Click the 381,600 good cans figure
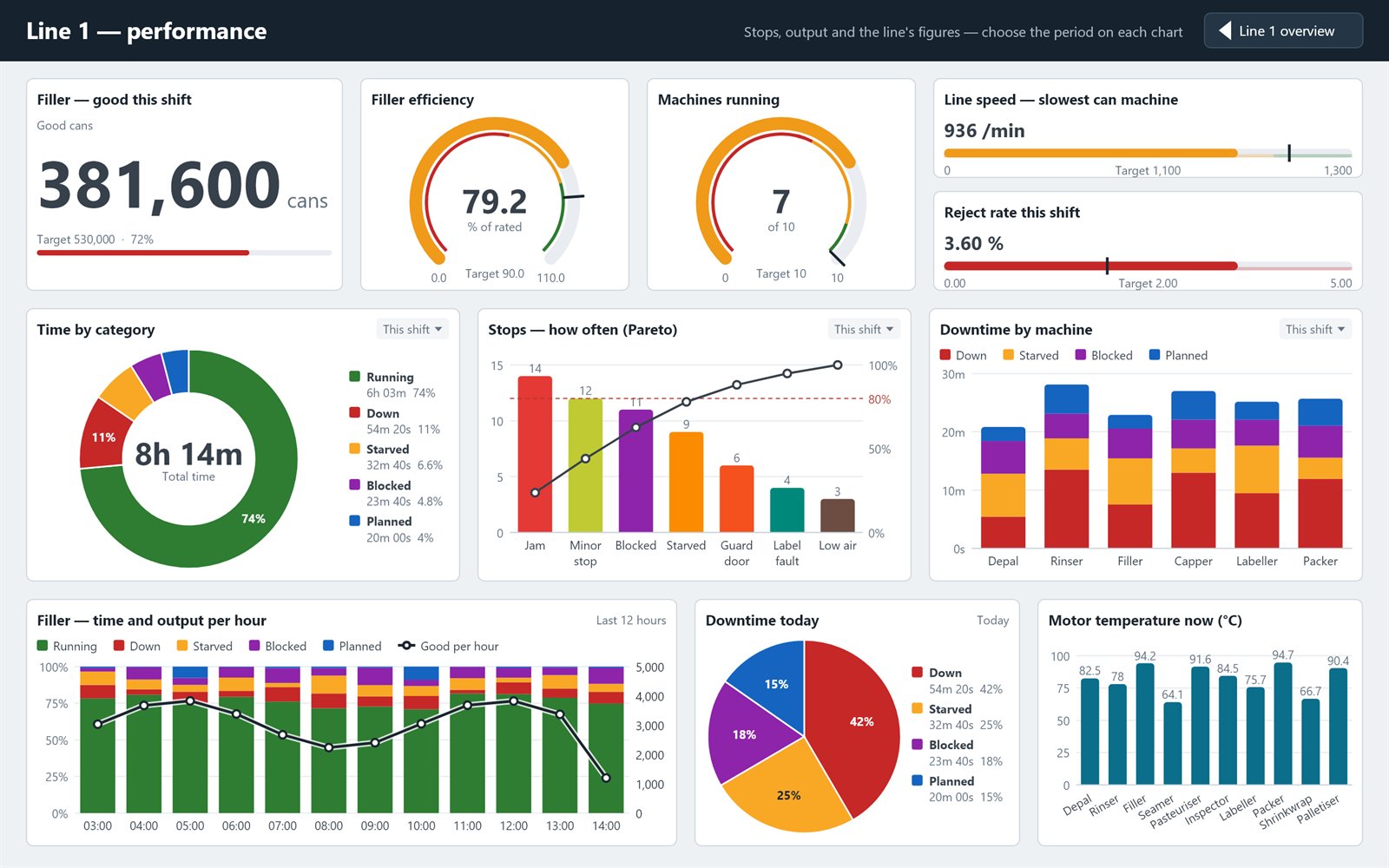This screenshot has height=868, width=1389. pos(160,185)
